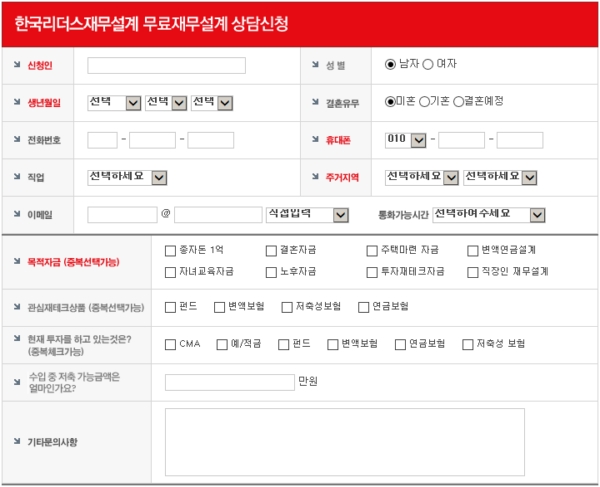Check CMA under current investments

pos(170,345)
